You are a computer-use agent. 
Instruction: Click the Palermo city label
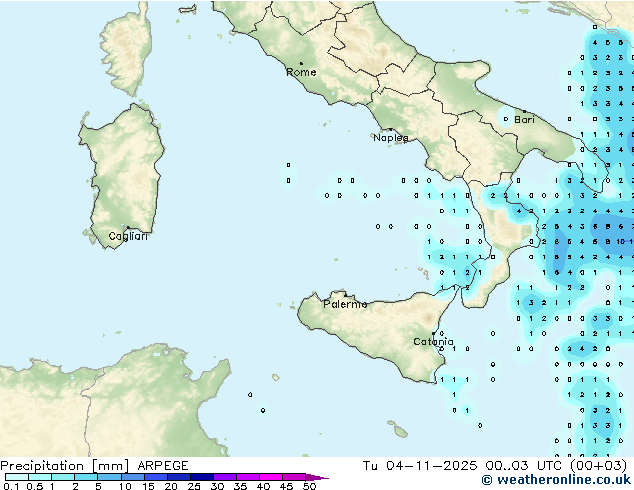click(345, 304)
